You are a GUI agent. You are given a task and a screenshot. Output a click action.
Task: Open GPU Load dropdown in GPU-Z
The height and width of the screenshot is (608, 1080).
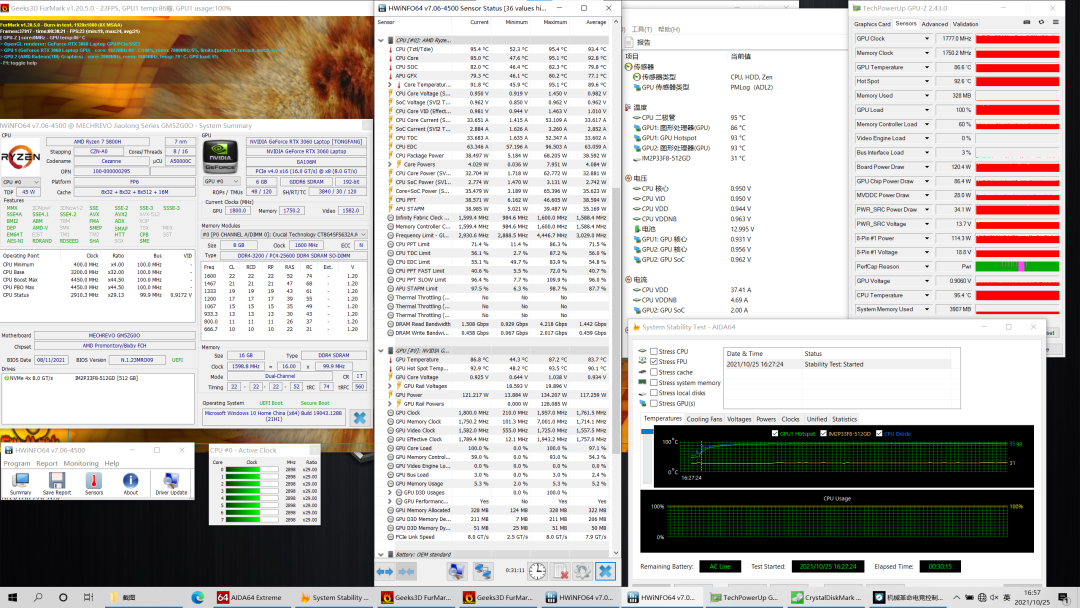[x=926, y=110]
